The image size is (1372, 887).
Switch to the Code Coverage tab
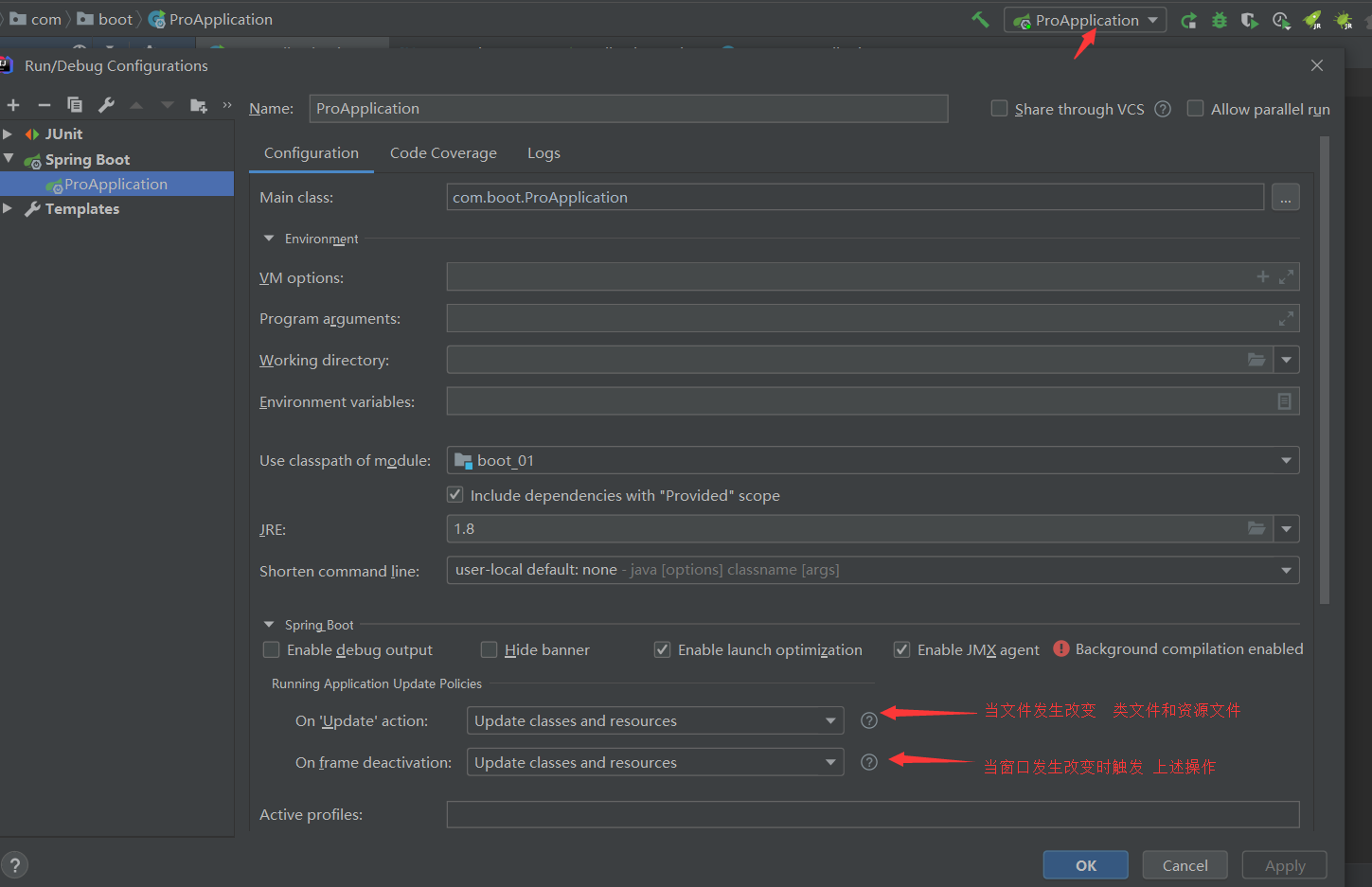443,153
